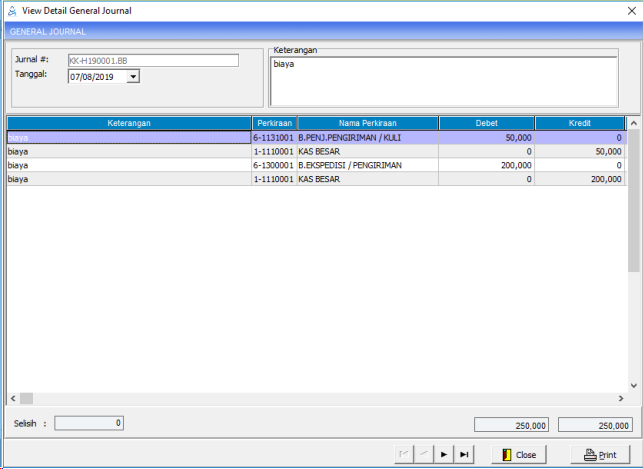This screenshot has width=643, height=469.
Task: Open the Tanggal date dropdown
Action: point(134,76)
